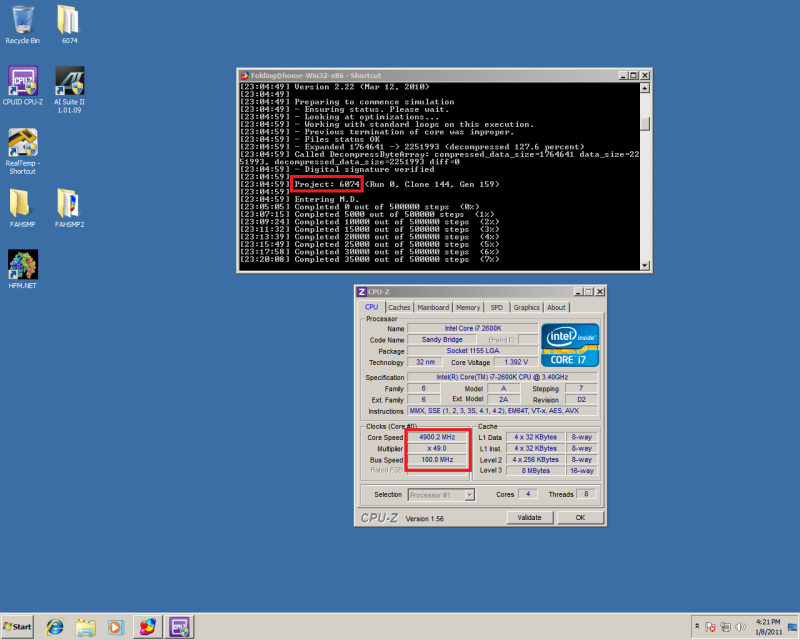Open Windows Explorer taskbar icon
This screenshot has height=640, width=800.
(x=85, y=627)
